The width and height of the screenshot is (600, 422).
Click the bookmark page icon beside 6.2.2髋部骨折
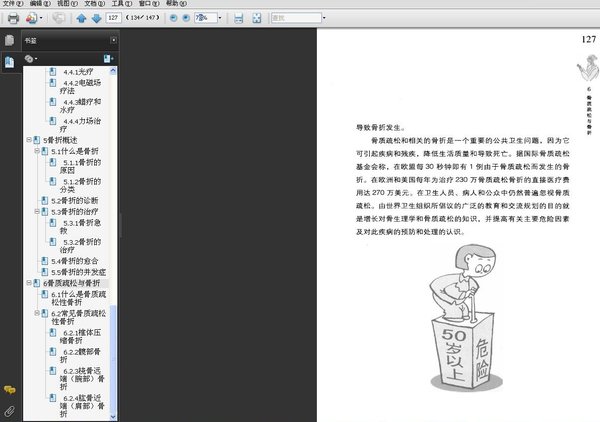[53, 351]
